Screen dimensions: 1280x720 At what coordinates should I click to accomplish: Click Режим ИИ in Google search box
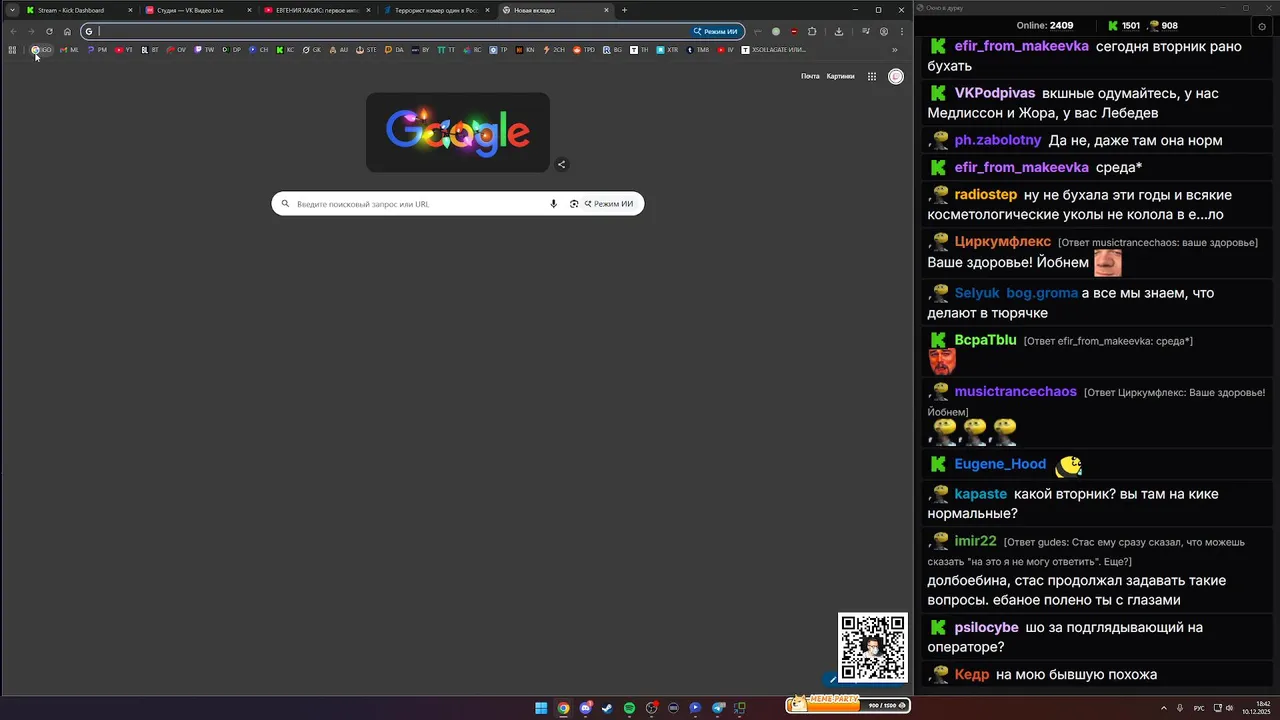click(609, 204)
